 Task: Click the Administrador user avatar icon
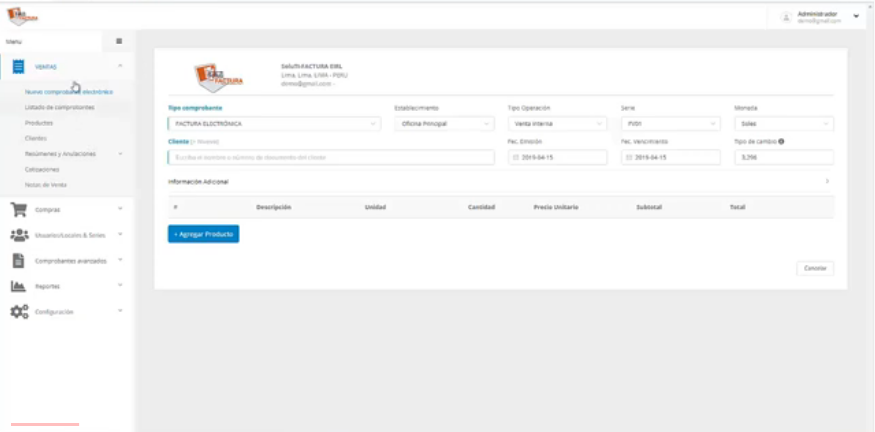point(786,17)
